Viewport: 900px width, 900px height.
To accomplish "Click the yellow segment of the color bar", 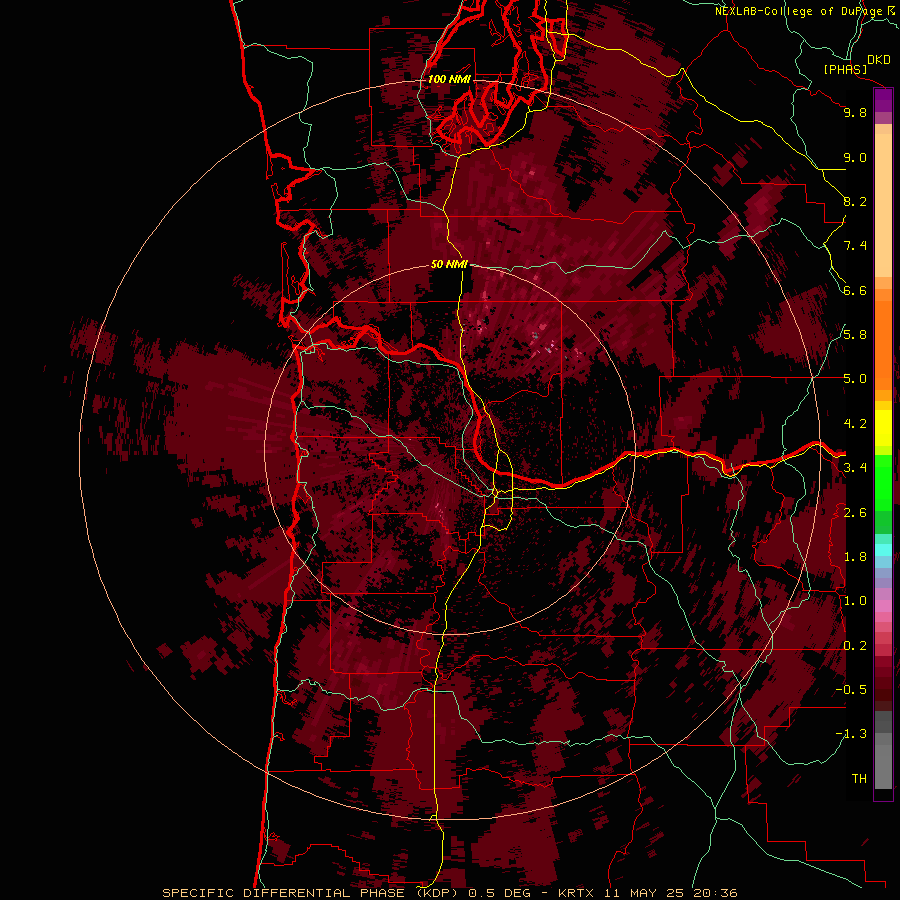I will 883,428.
